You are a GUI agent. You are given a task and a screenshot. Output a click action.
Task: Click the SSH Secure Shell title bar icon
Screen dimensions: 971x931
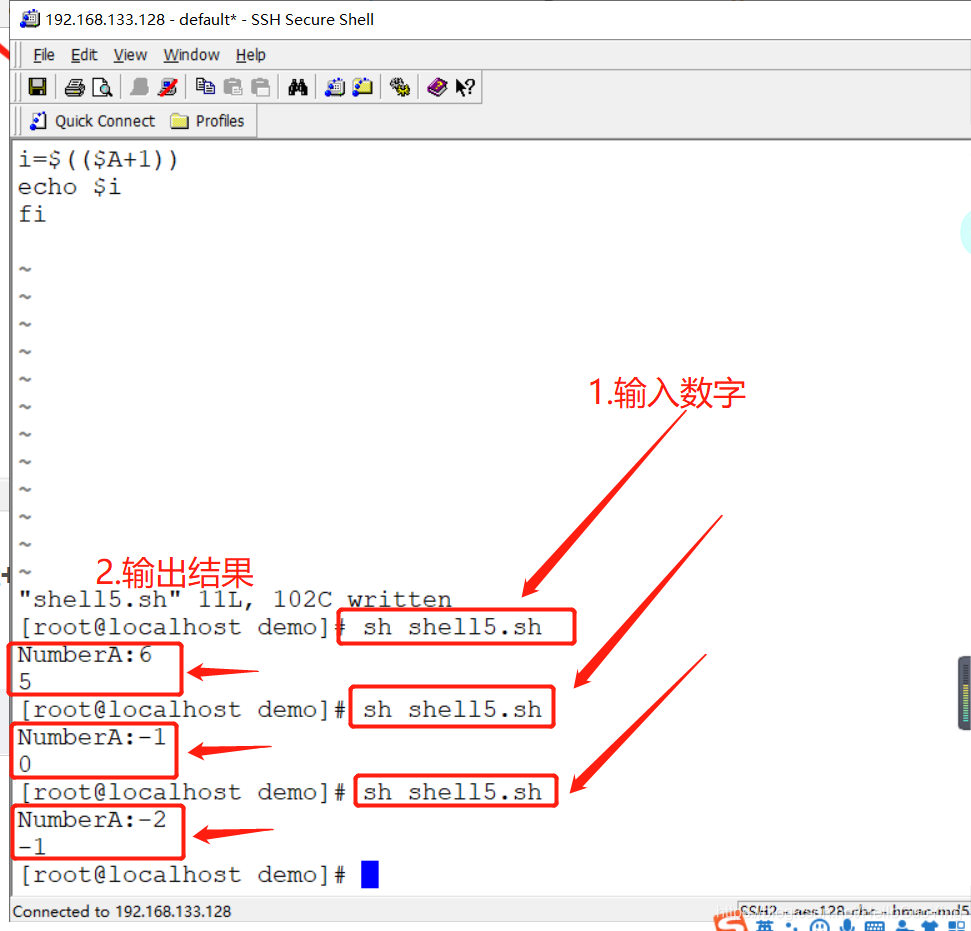(x=30, y=19)
